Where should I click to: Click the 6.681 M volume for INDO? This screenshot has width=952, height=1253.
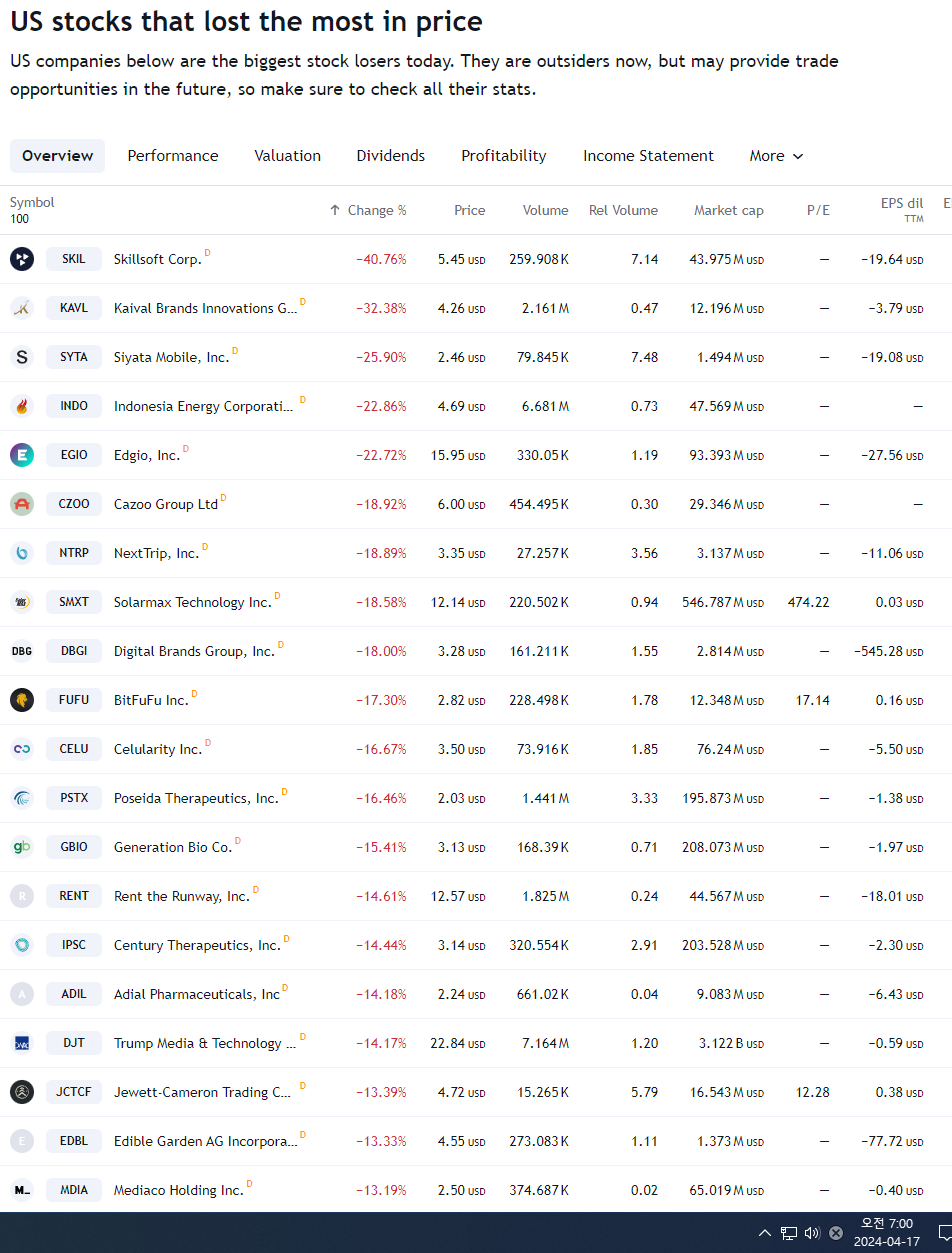click(545, 406)
